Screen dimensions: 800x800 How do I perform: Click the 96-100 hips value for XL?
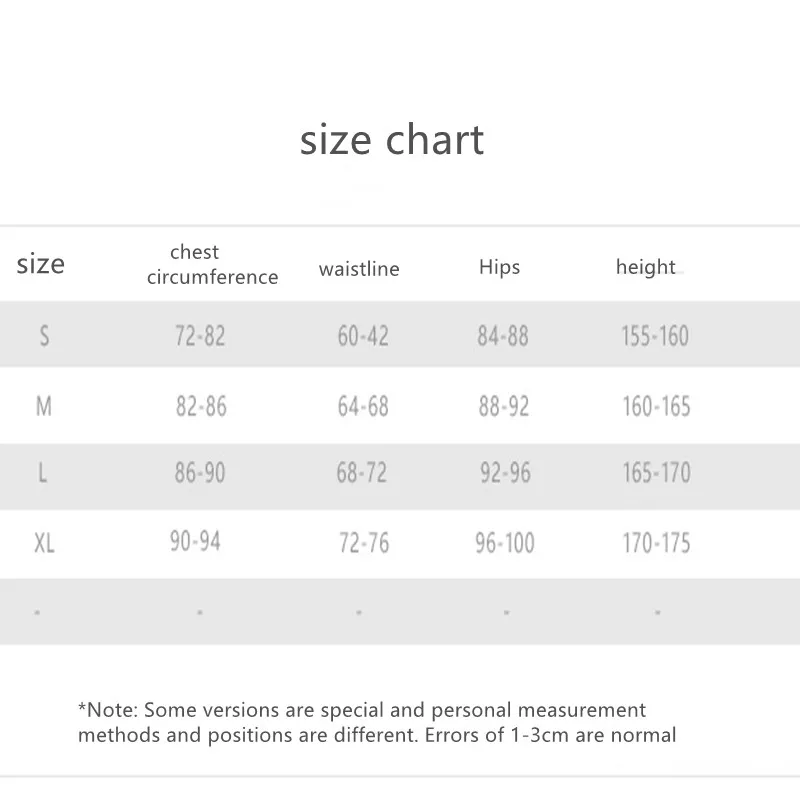click(504, 543)
